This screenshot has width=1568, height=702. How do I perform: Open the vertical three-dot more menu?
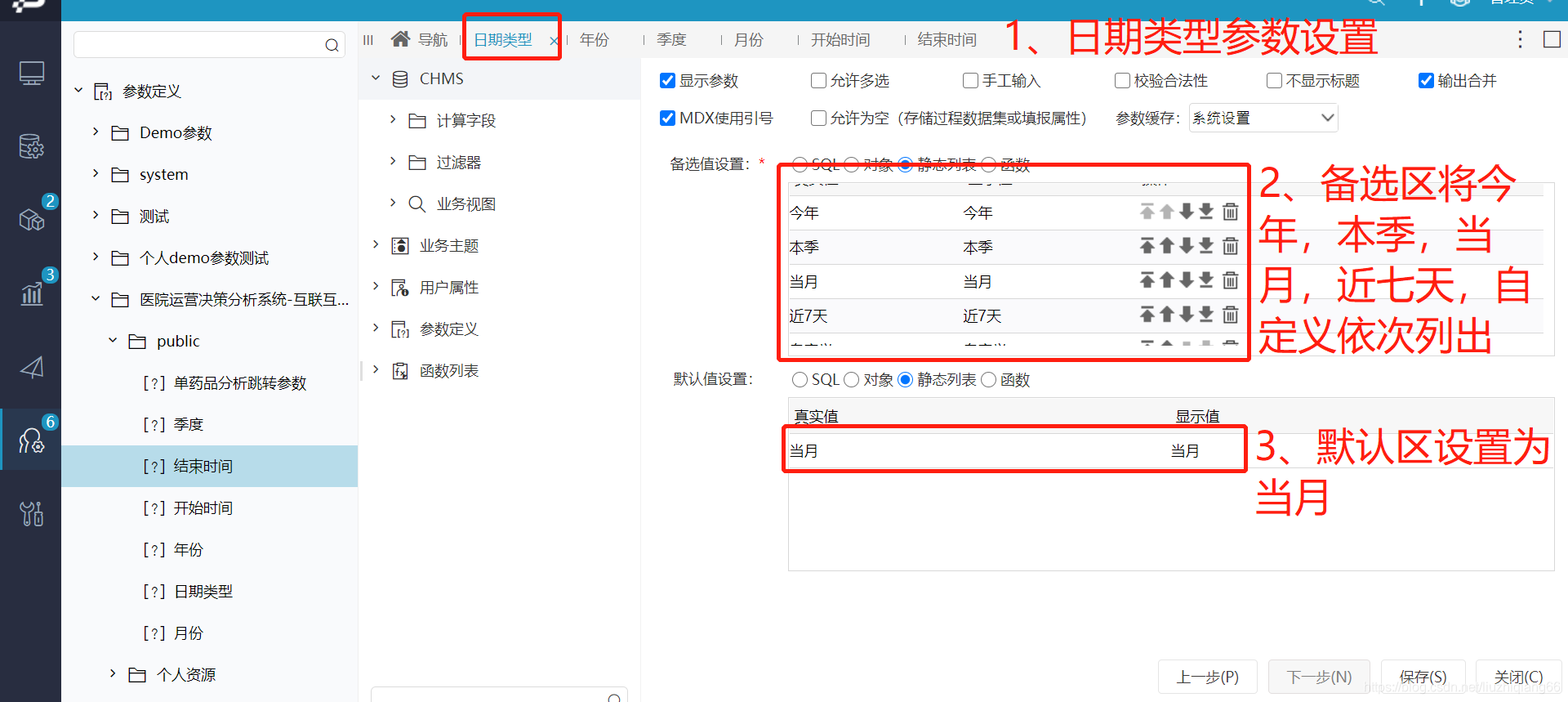(1520, 39)
